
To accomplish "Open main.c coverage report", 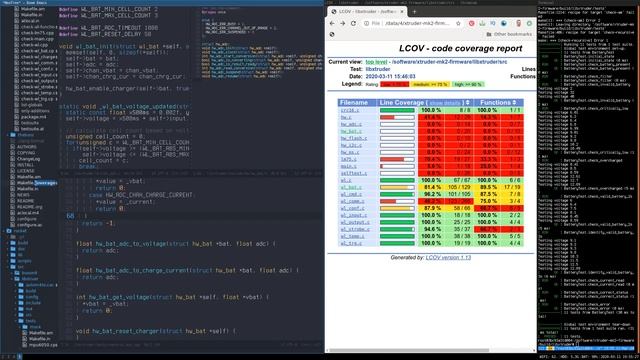I will point(349,166).
